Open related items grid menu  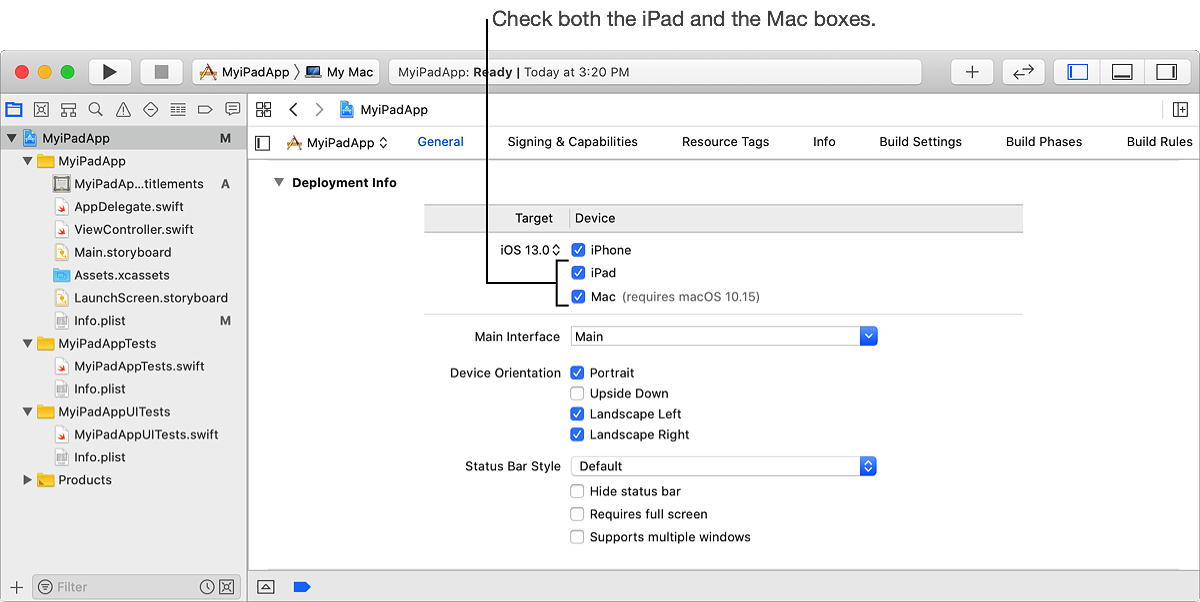264,109
